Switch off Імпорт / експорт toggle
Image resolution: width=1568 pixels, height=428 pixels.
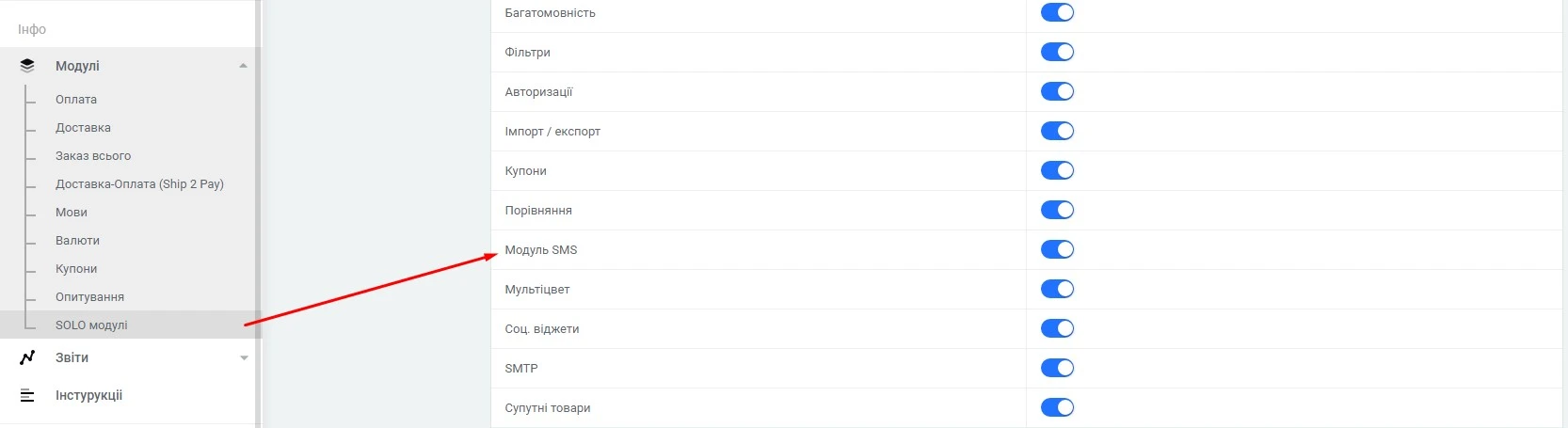point(1057,132)
